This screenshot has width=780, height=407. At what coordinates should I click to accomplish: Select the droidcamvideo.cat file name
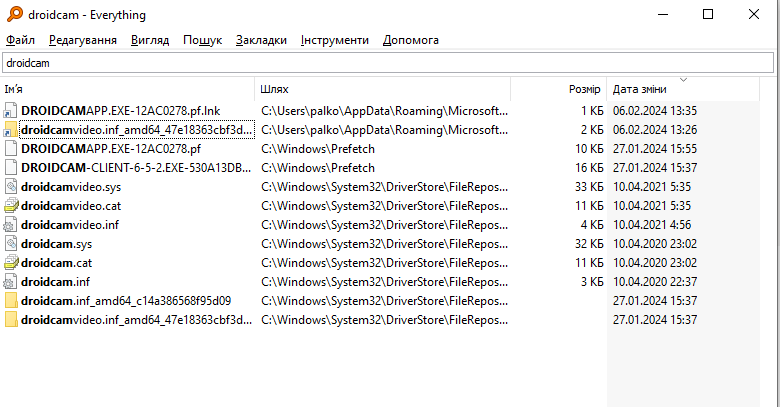coord(71,206)
